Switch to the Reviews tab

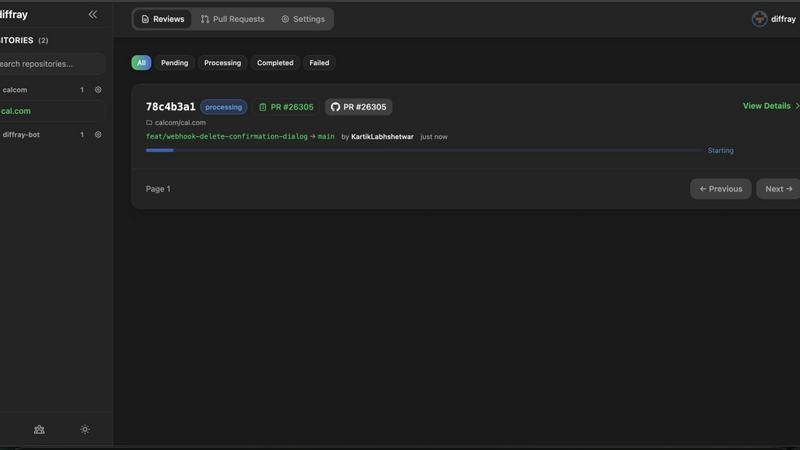click(162, 19)
